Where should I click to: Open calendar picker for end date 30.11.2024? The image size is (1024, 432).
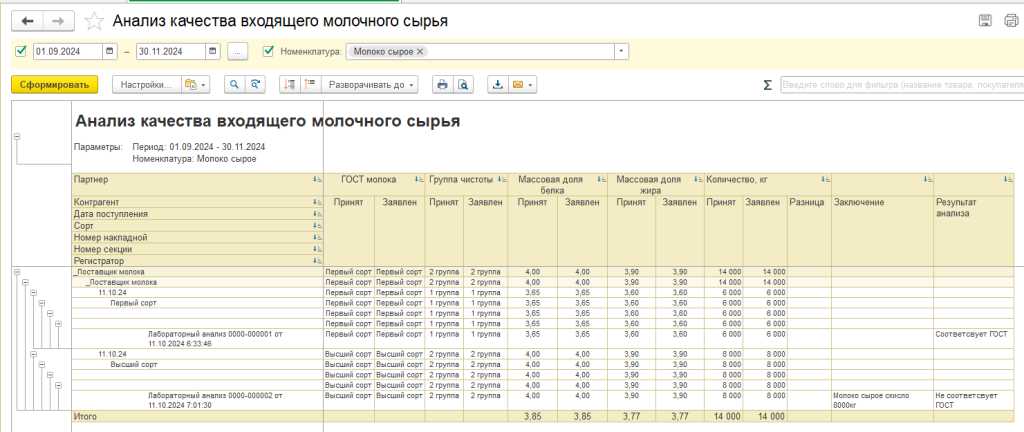(x=213, y=51)
